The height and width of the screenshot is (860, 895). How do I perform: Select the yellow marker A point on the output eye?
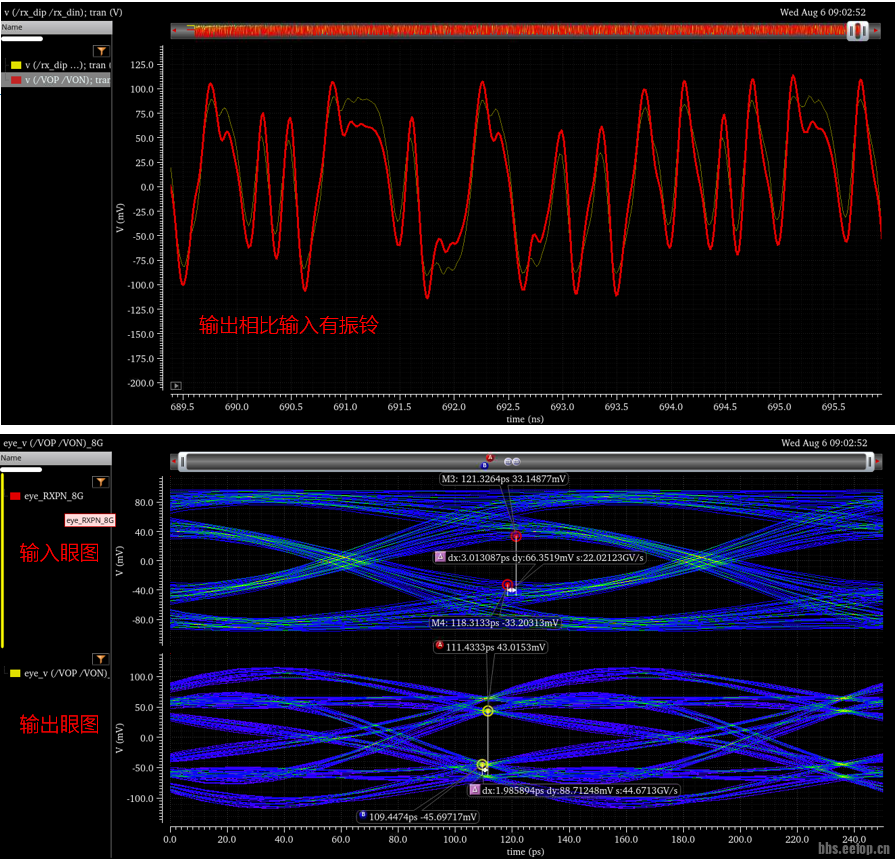[x=487, y=711]
